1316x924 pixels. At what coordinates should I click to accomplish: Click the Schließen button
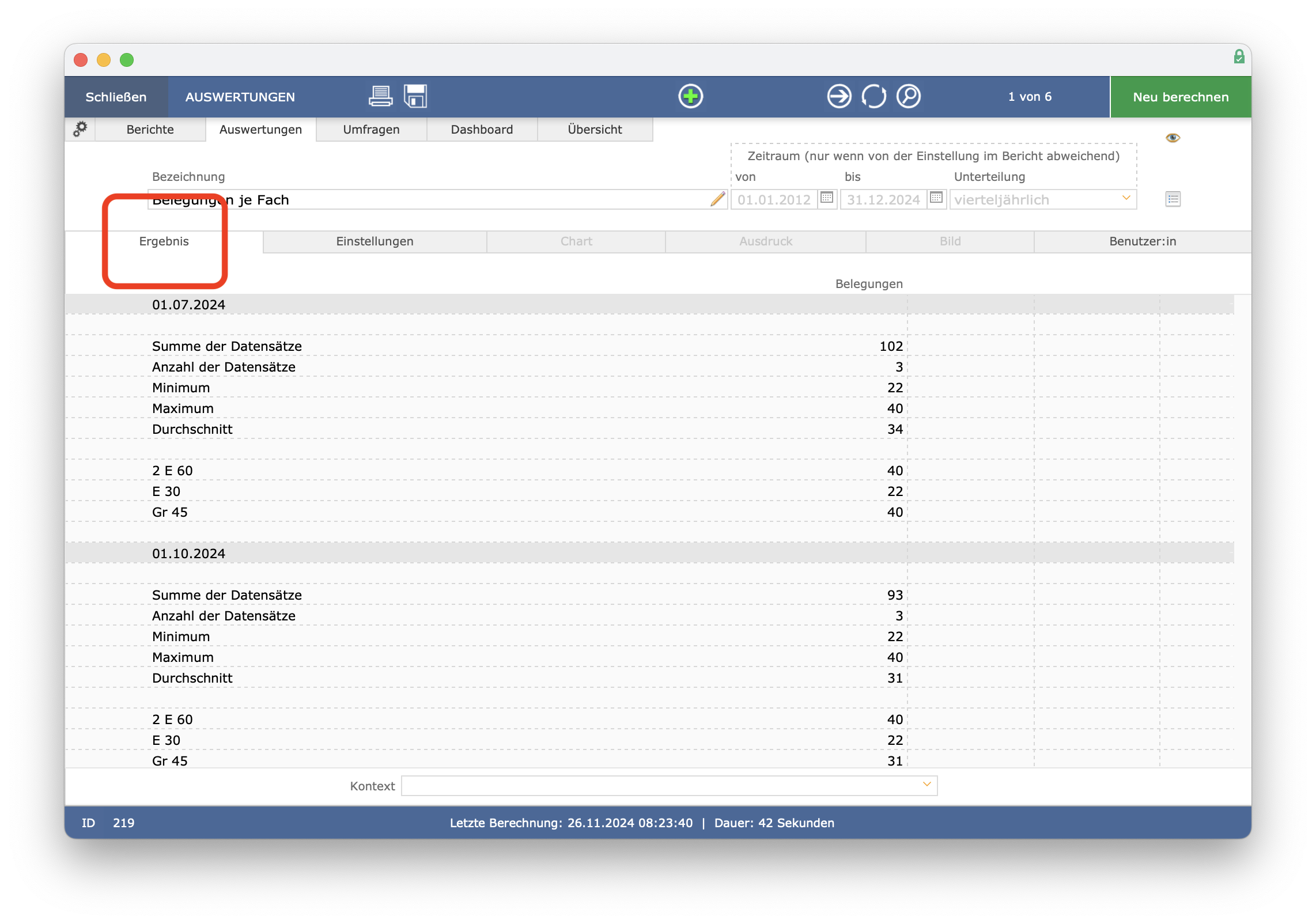pyautogui.click(x=116, y=97)
